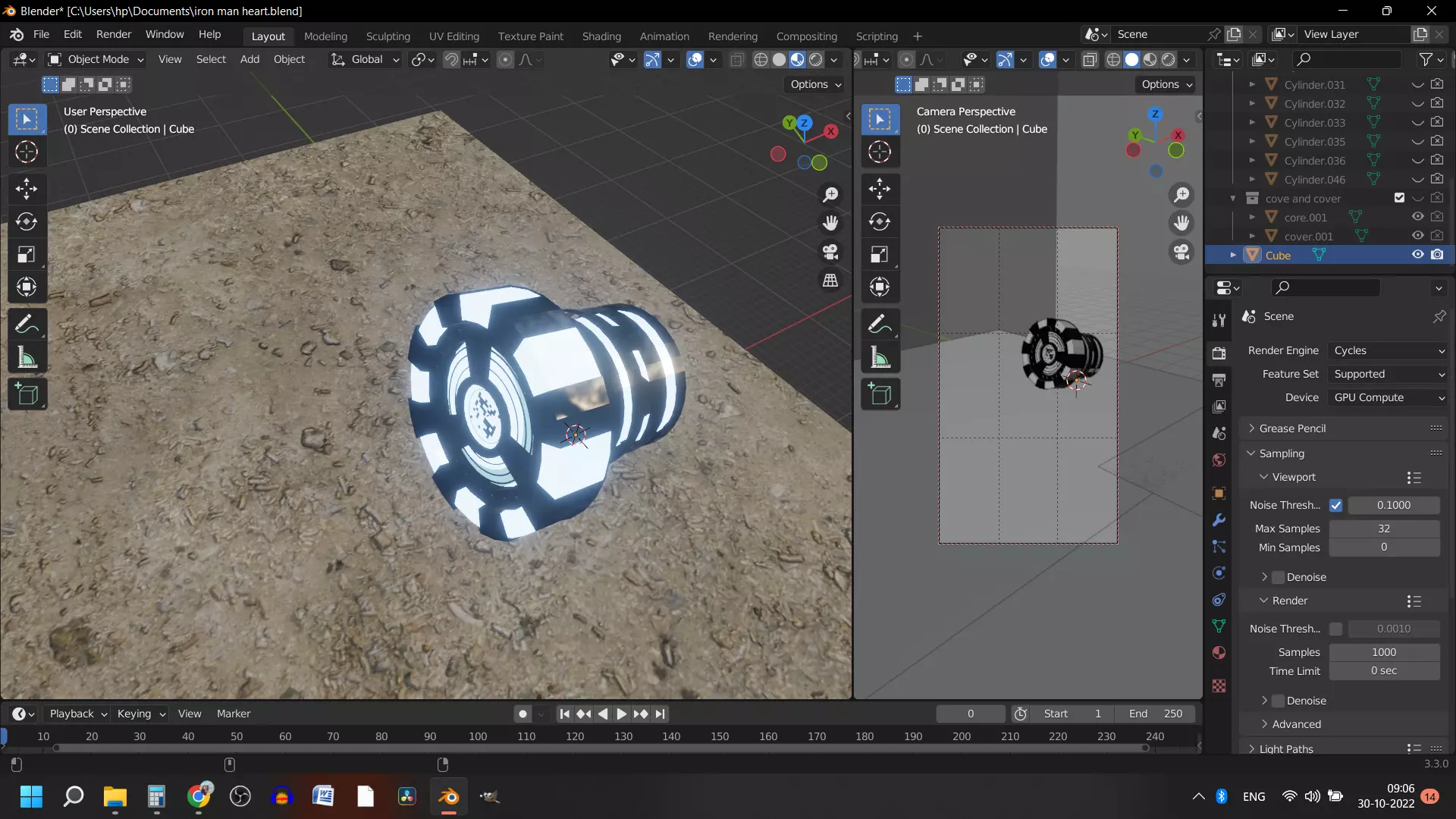Viewport: 1456px width, 819px height.
Task: Switch perspective/orthographic grid icon in the left viewport
Action: point(831,281)
